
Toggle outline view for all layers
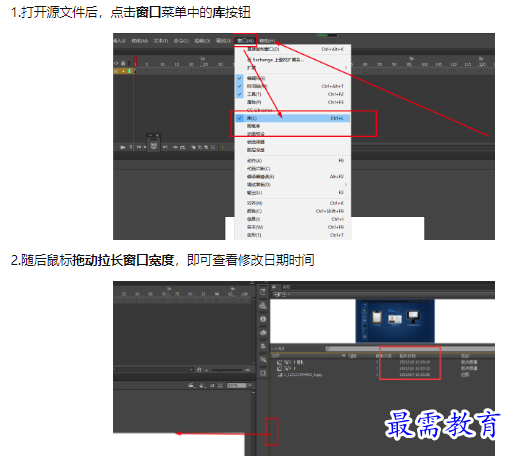(129, 63)
